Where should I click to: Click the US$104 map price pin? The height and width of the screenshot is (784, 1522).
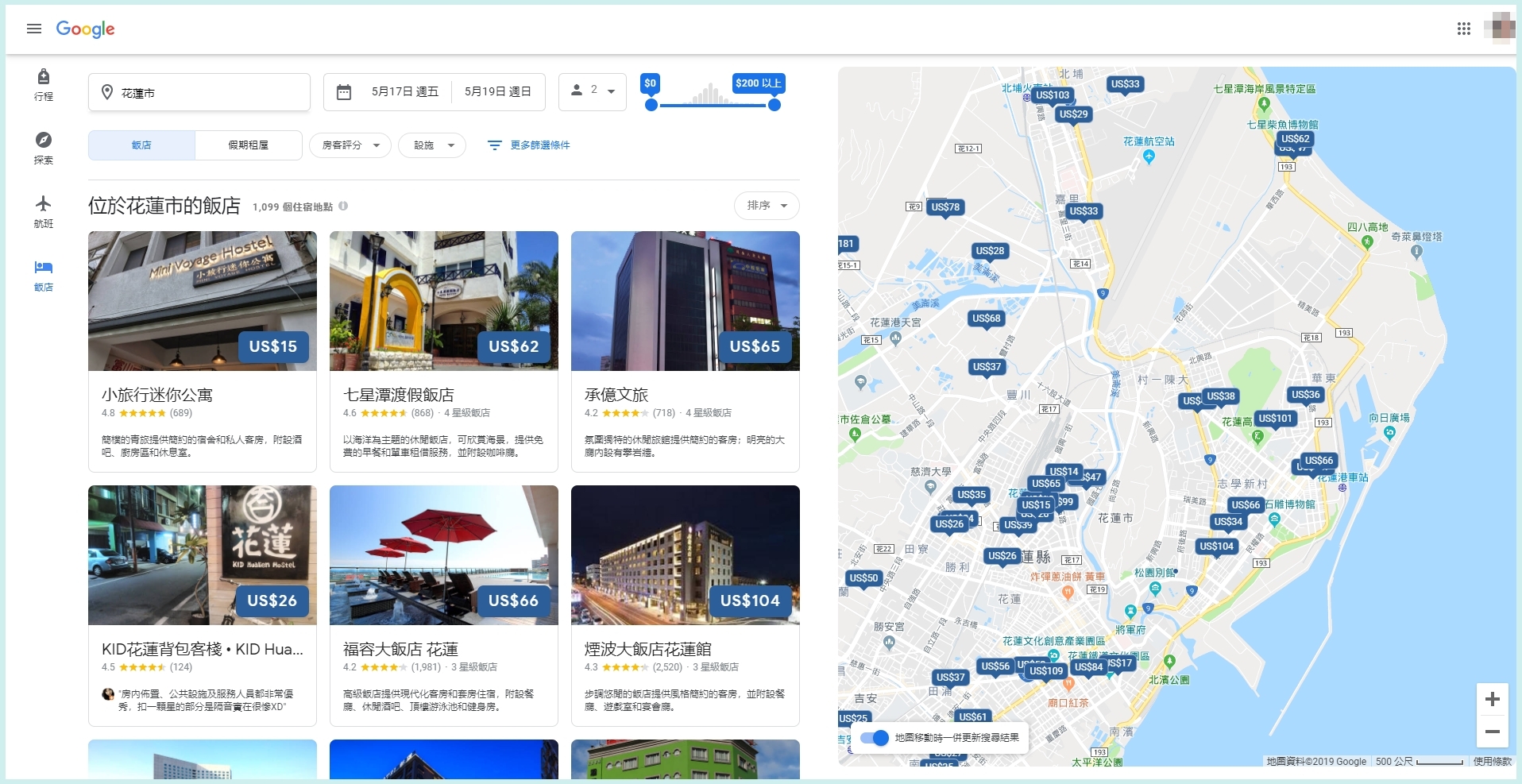point(1216,546)
